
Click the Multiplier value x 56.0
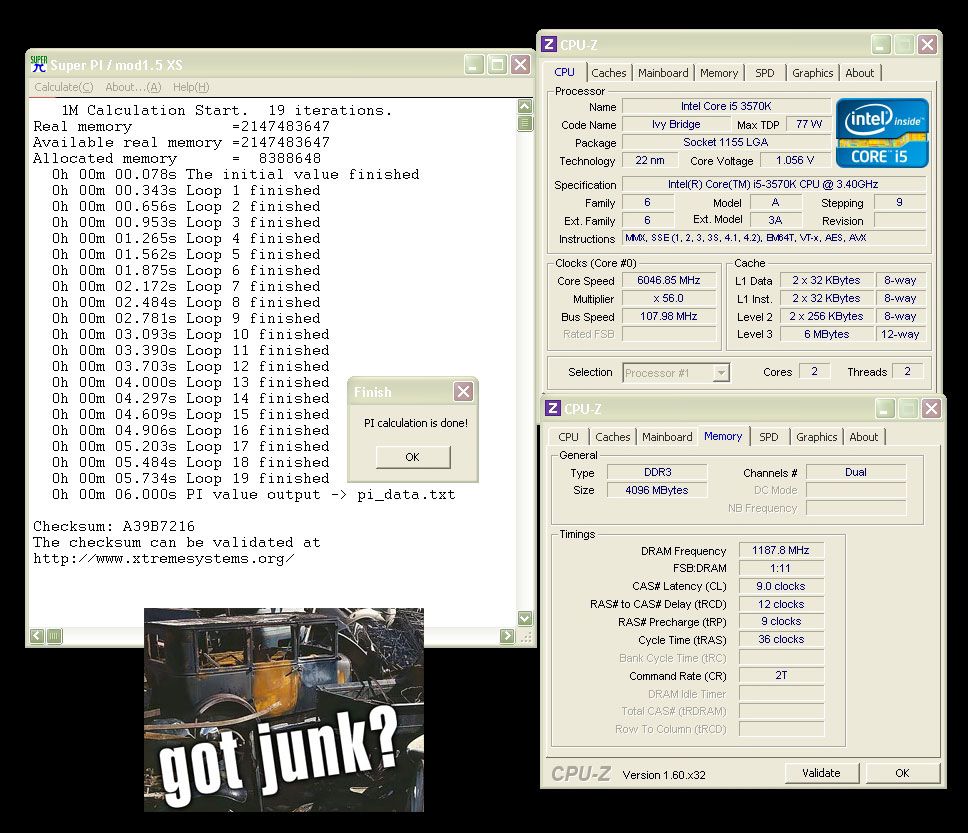(x=669, y=298)
